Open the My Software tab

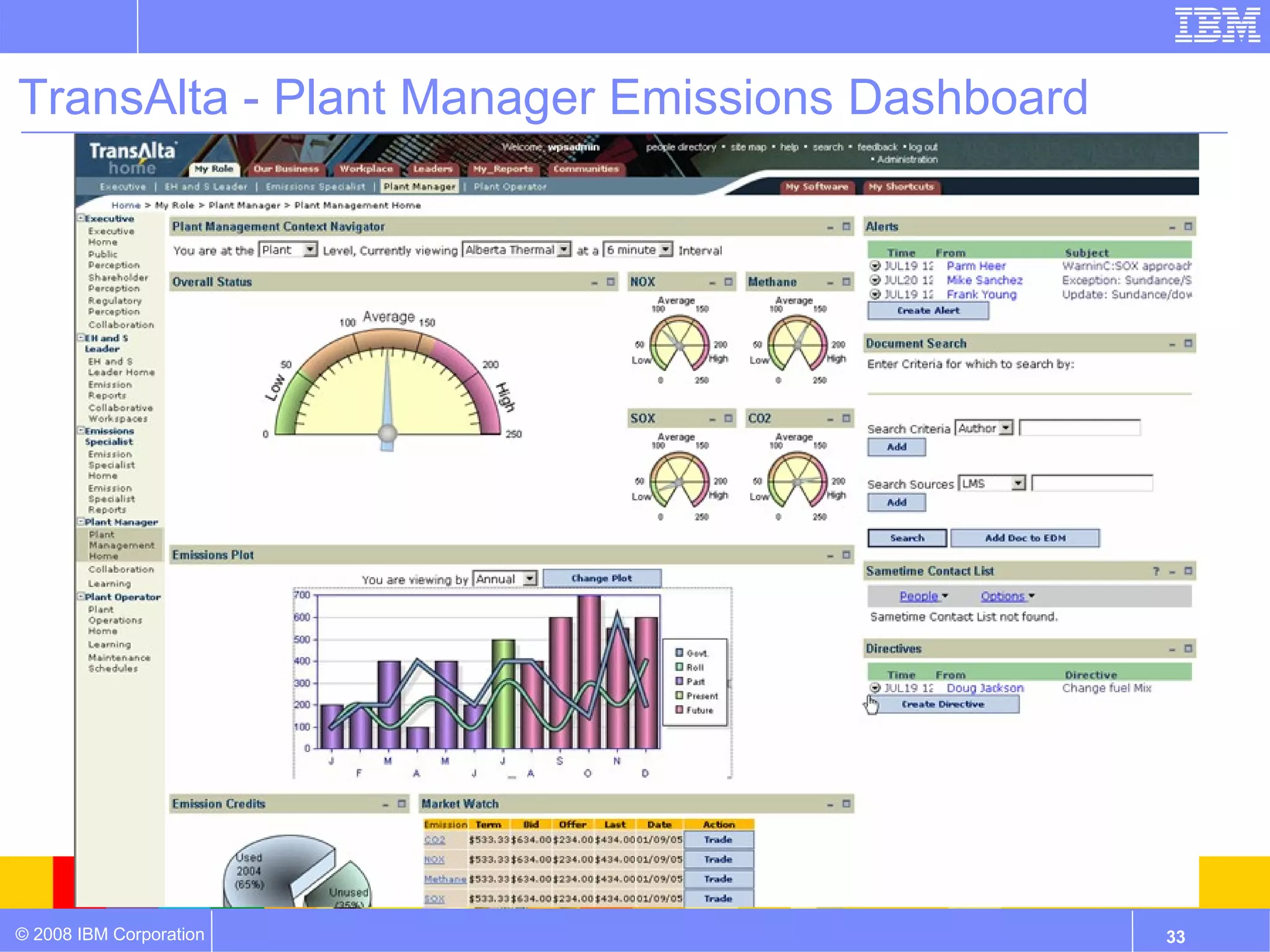[x=817, y=187]
